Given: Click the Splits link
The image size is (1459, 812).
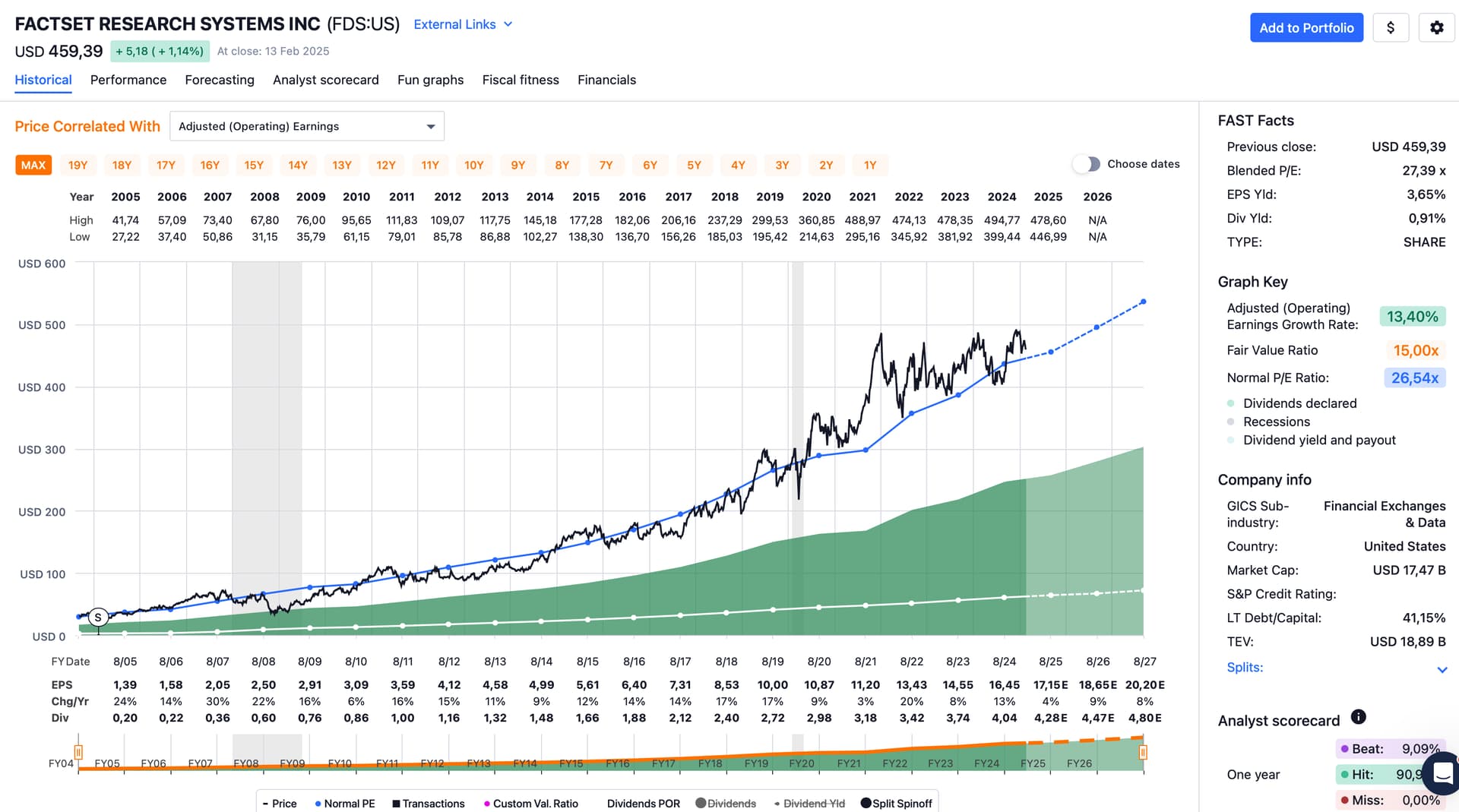Looking at the screenshot, I should (x=1245, y=668).
